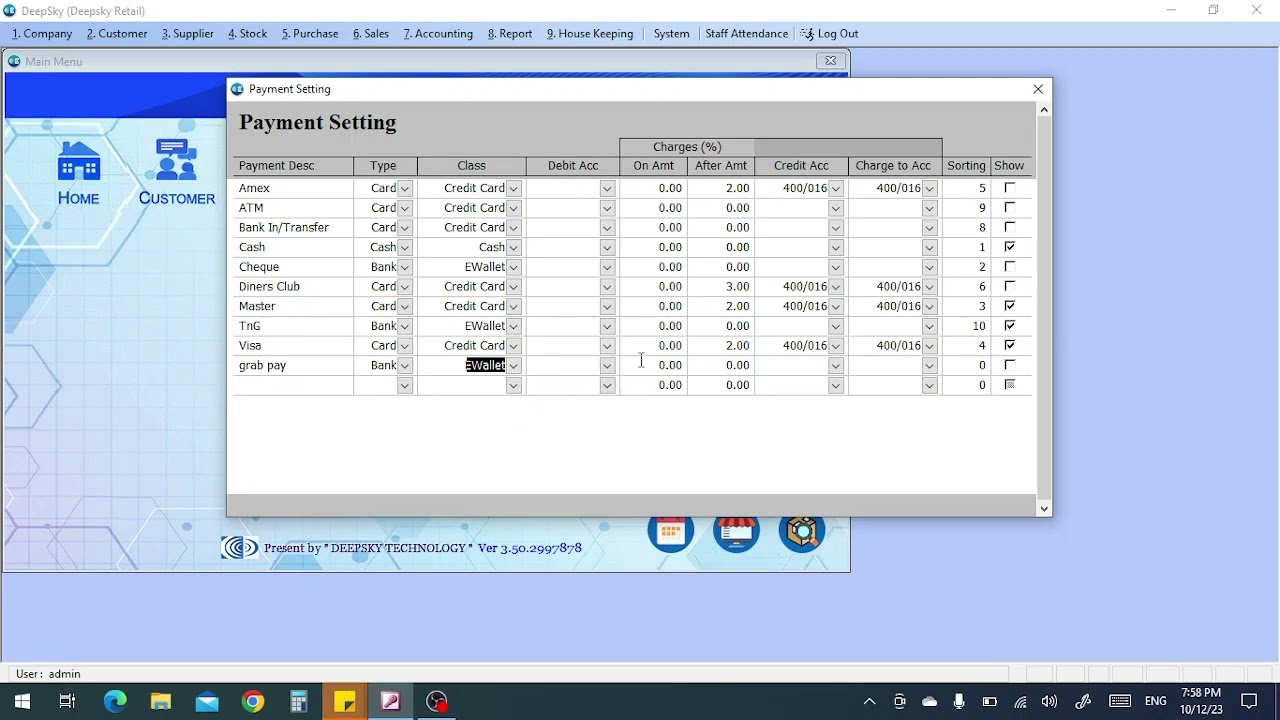Click the After Amt field for Amex
Screen dimensions: 1280x720
(x=721, y=188)
